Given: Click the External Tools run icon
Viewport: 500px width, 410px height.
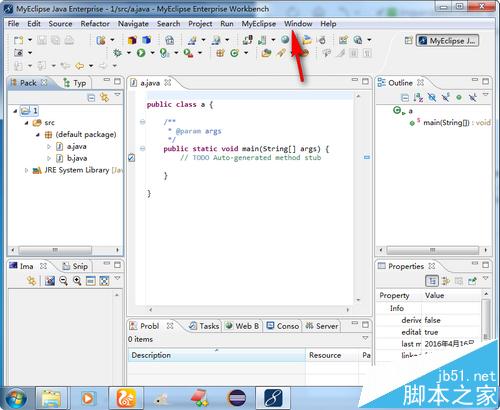Looking at the screenshot, I should pos(188,53).
